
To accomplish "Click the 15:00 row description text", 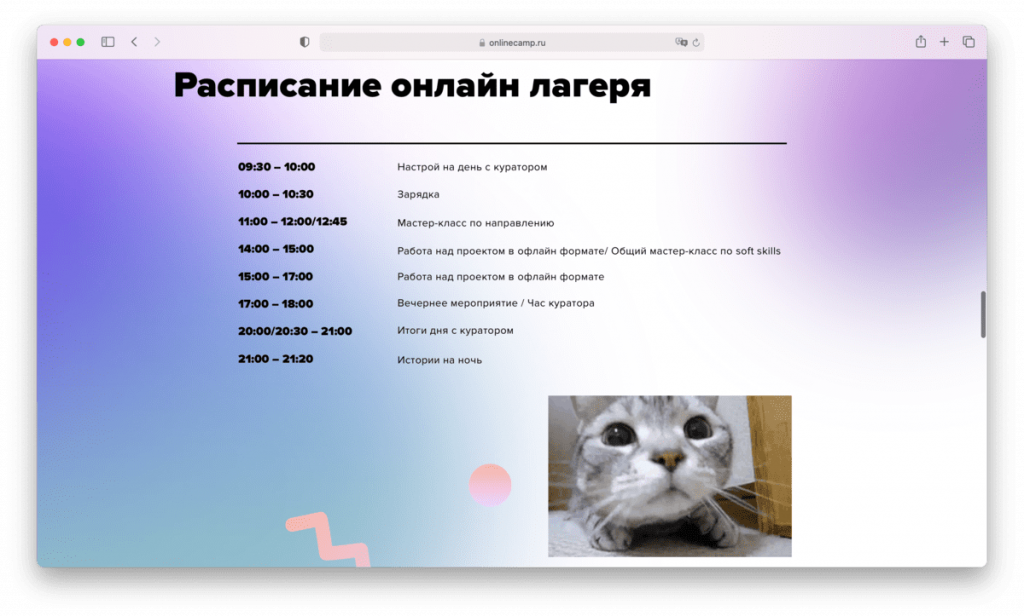I will [x=500, y=277].
